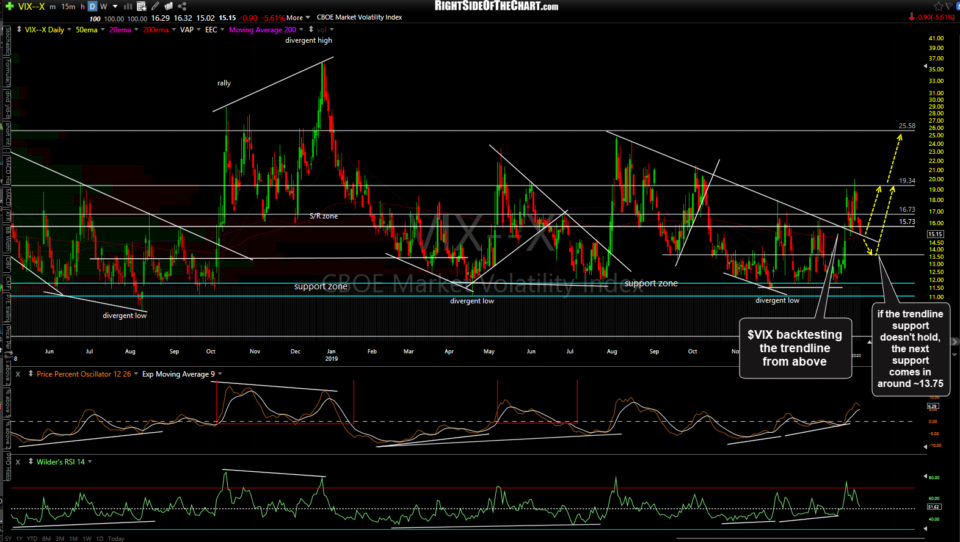Set chart range to 1D

pyautogui.click(x=100, y=538)
